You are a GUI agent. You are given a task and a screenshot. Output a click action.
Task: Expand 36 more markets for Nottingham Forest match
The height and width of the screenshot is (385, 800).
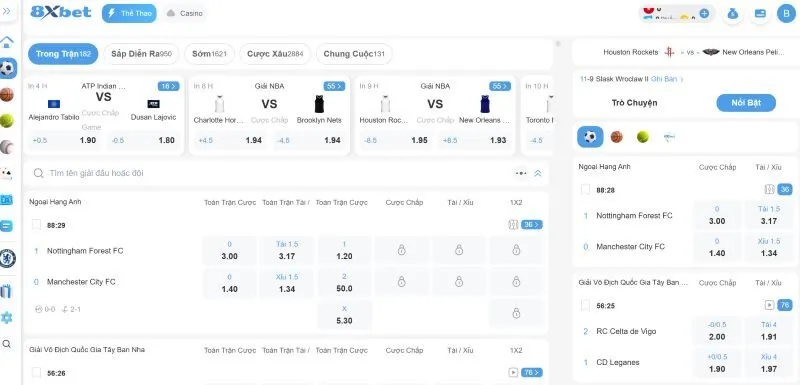tap(532, 225)
